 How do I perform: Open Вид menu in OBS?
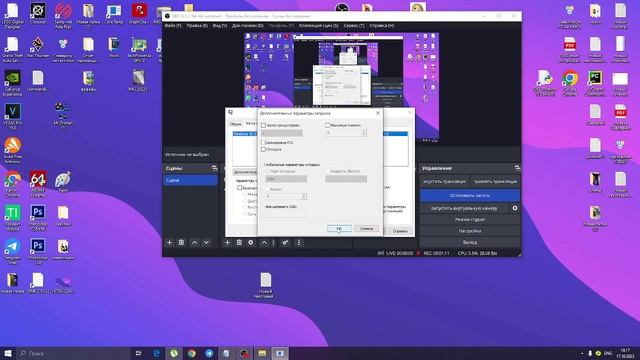220,25
